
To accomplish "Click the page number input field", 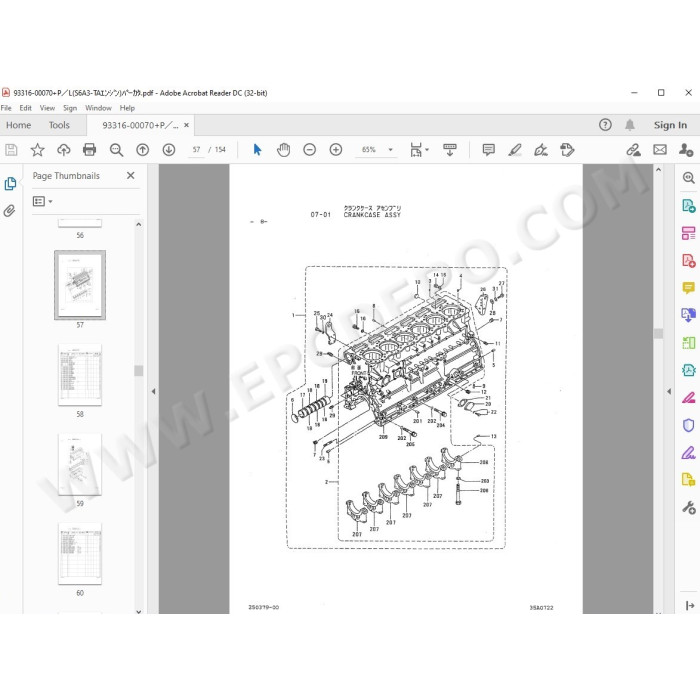I will click(196, 150).
